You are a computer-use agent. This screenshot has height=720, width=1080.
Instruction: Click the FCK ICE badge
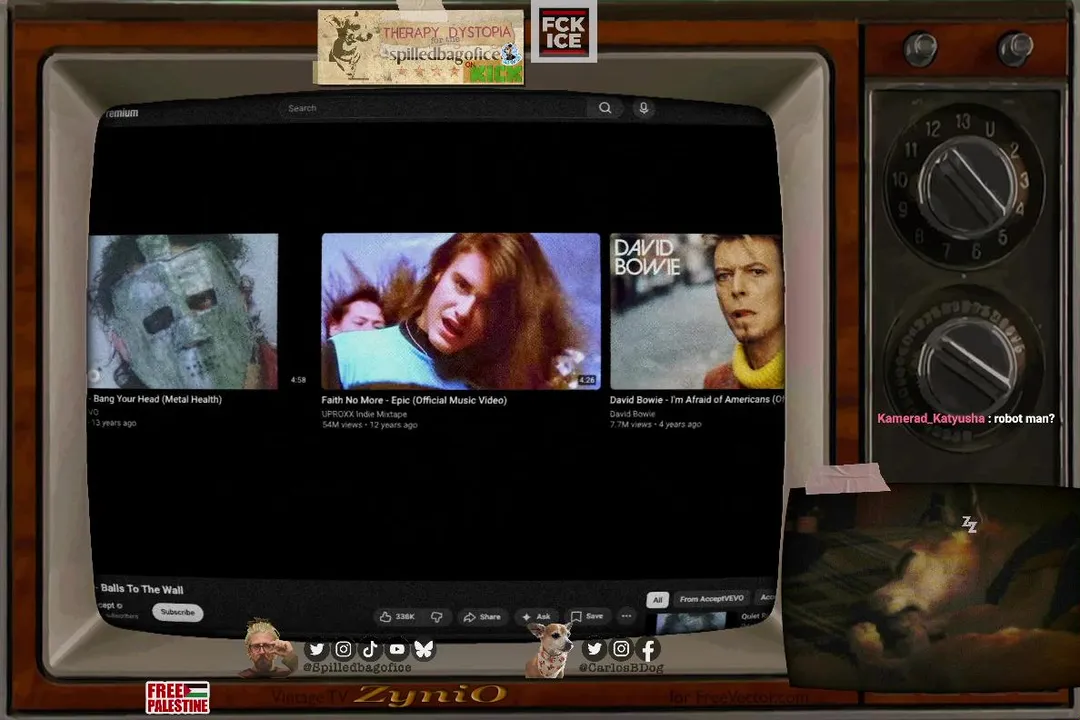pos(563,32)
